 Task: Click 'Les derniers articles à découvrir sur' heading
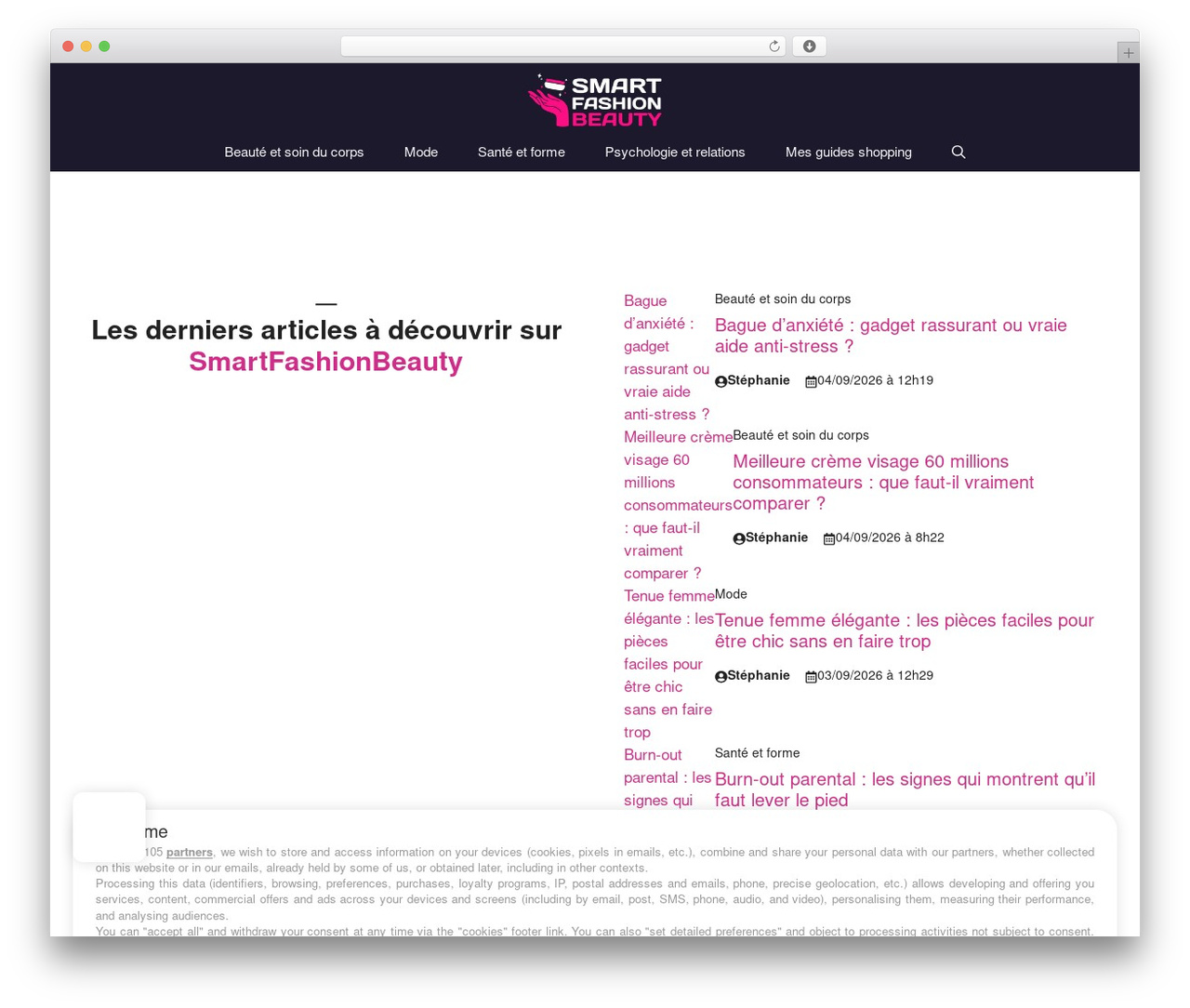(x=326, y=330)
